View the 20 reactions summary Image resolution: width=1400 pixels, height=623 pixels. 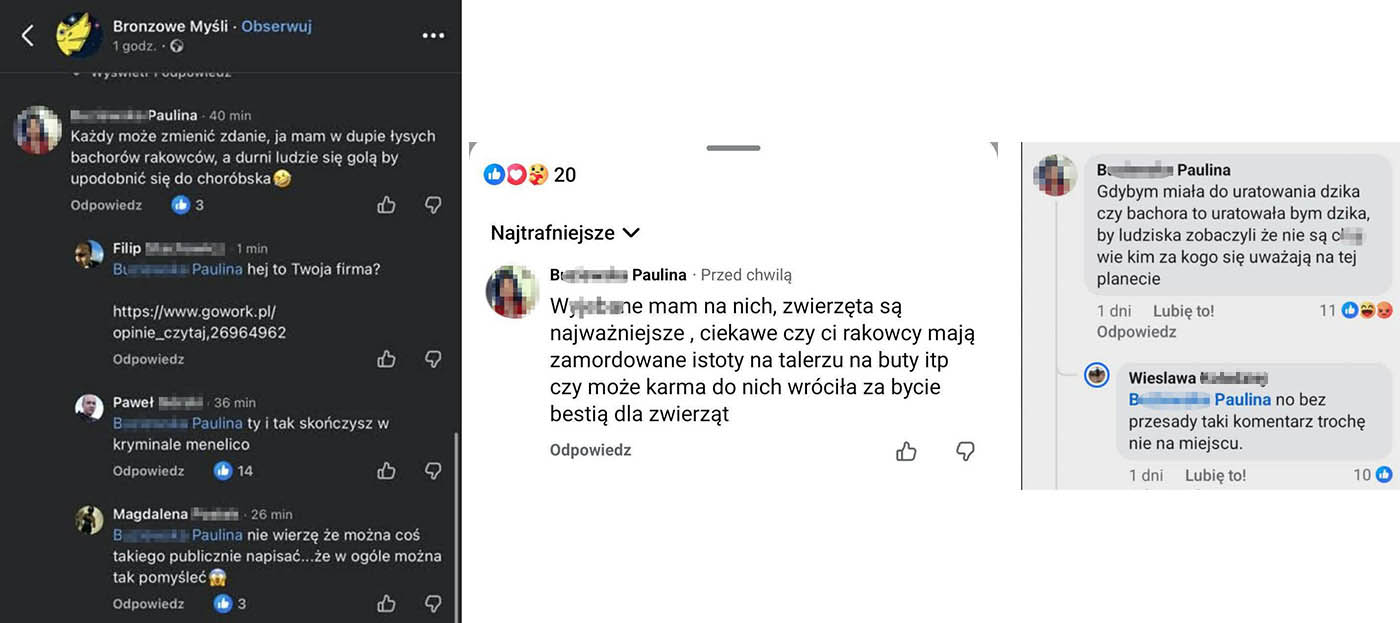point(530,175)
